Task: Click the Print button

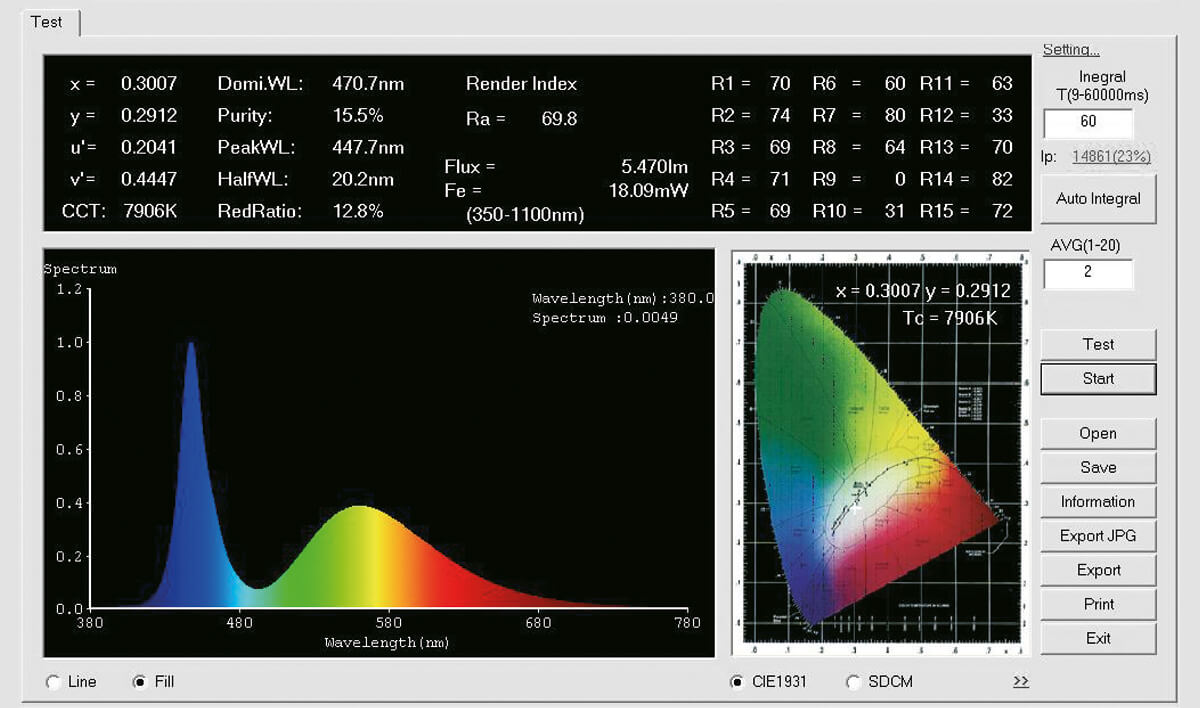Action: [x=1098, y=604]
